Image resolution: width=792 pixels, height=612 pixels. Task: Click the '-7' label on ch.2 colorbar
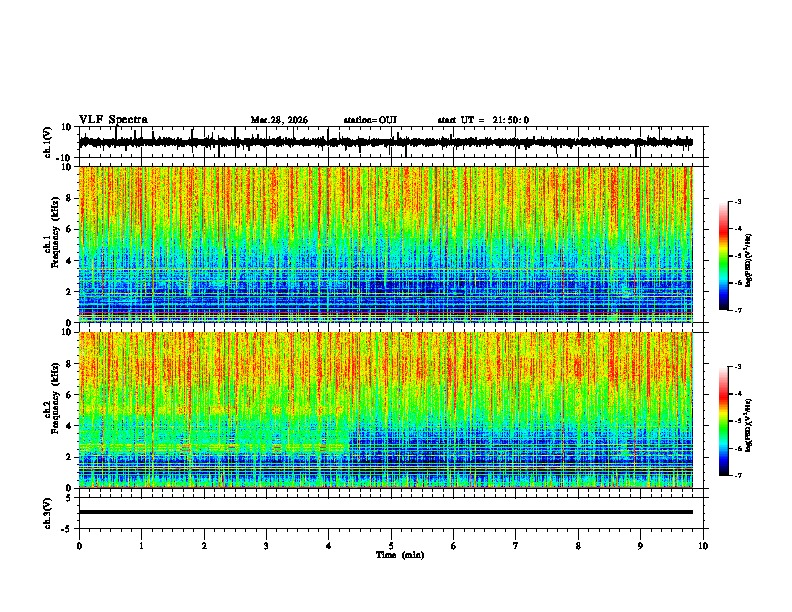pyautogui.click(x=737, y=475)
